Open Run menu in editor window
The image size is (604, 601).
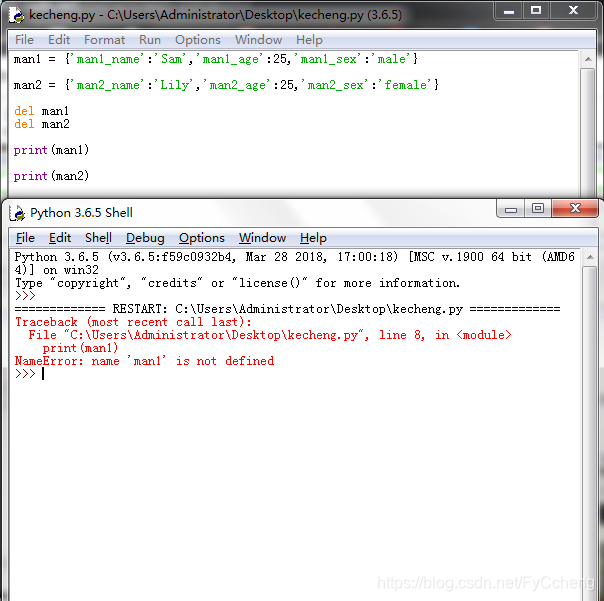[x=150, y=40]
